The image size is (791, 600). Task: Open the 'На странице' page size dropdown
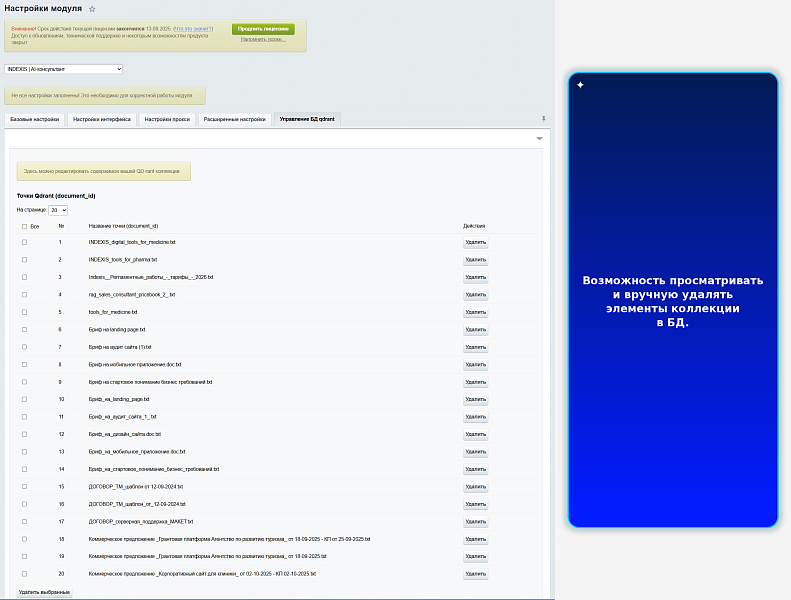(x=58, y=210)
